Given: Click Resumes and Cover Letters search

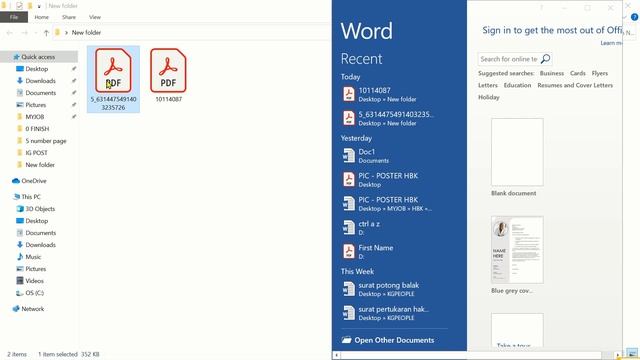Looking at the screenshot, I should click(575, 85).
